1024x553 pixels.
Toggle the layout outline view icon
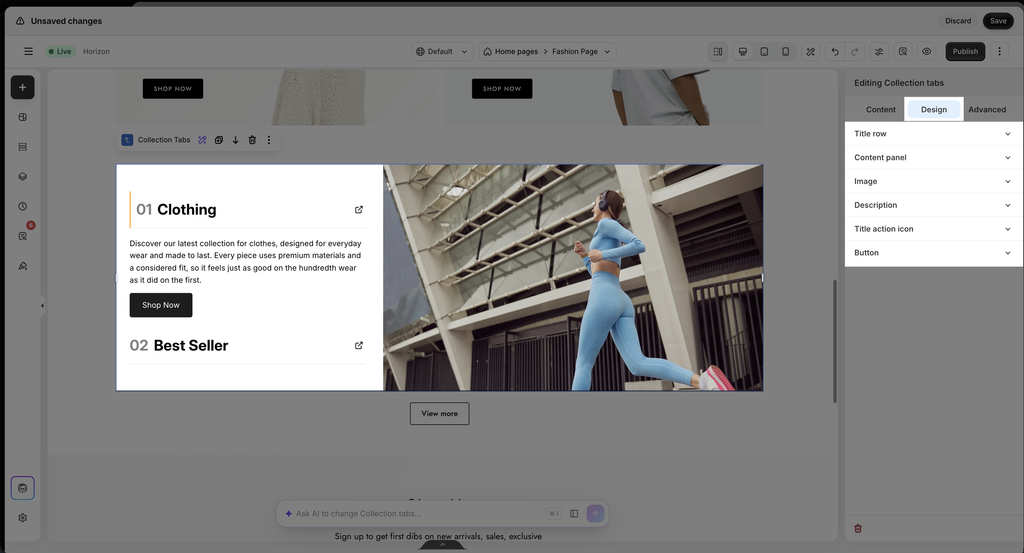pyautogui.click(x=718, y=52)
